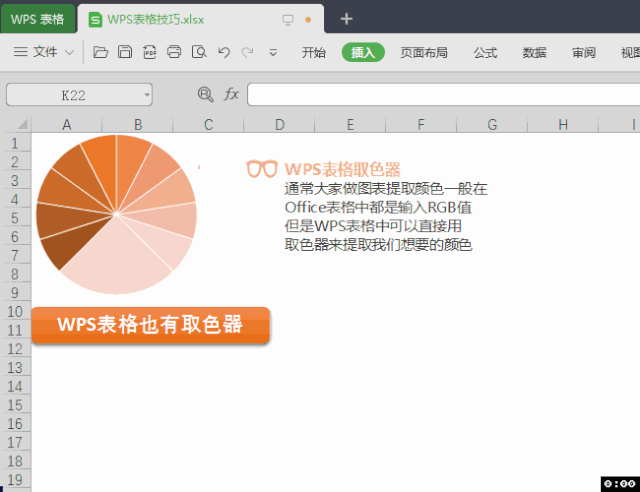Screen dimensions: 640x492
Task: Click the glasses icon beside WPS表格取色器
Action: click(262, 169)
